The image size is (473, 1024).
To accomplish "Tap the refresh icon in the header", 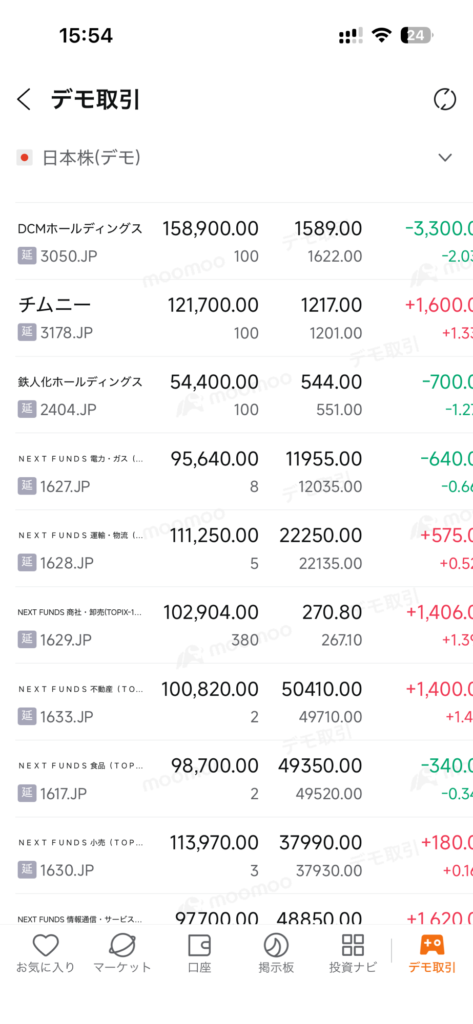I will (x=445, y=100).
